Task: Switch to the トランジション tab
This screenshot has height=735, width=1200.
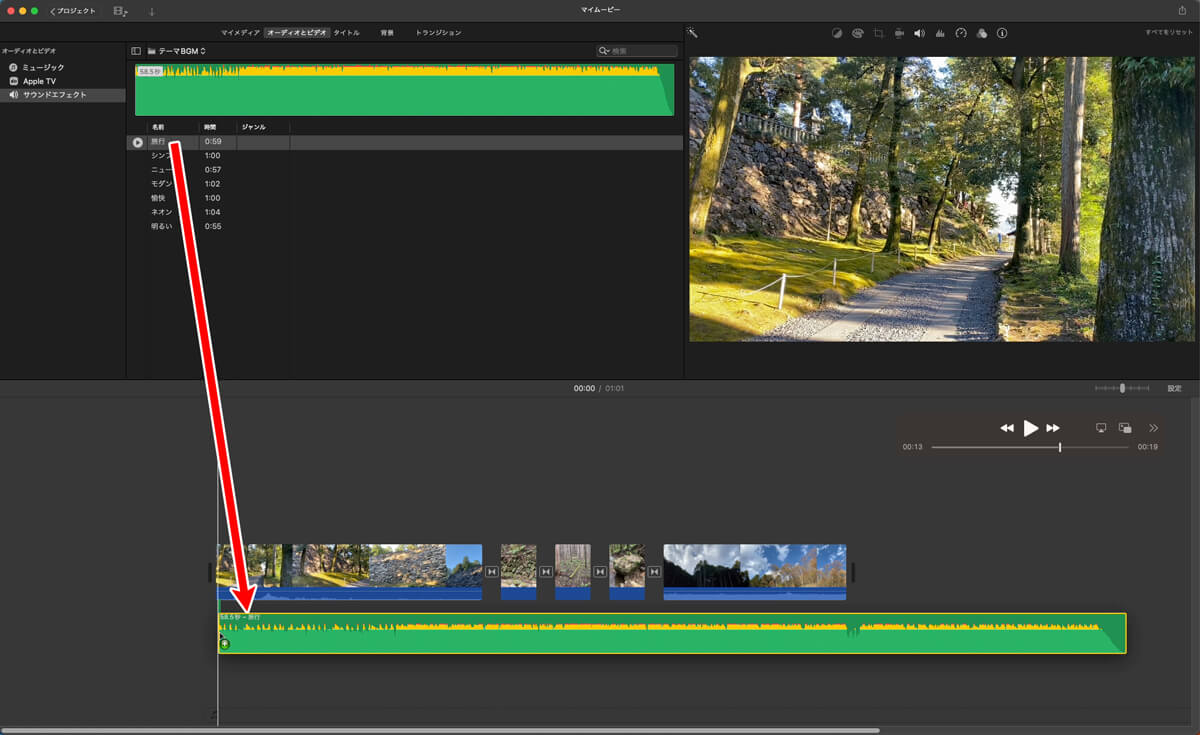Action: [438, 33]
